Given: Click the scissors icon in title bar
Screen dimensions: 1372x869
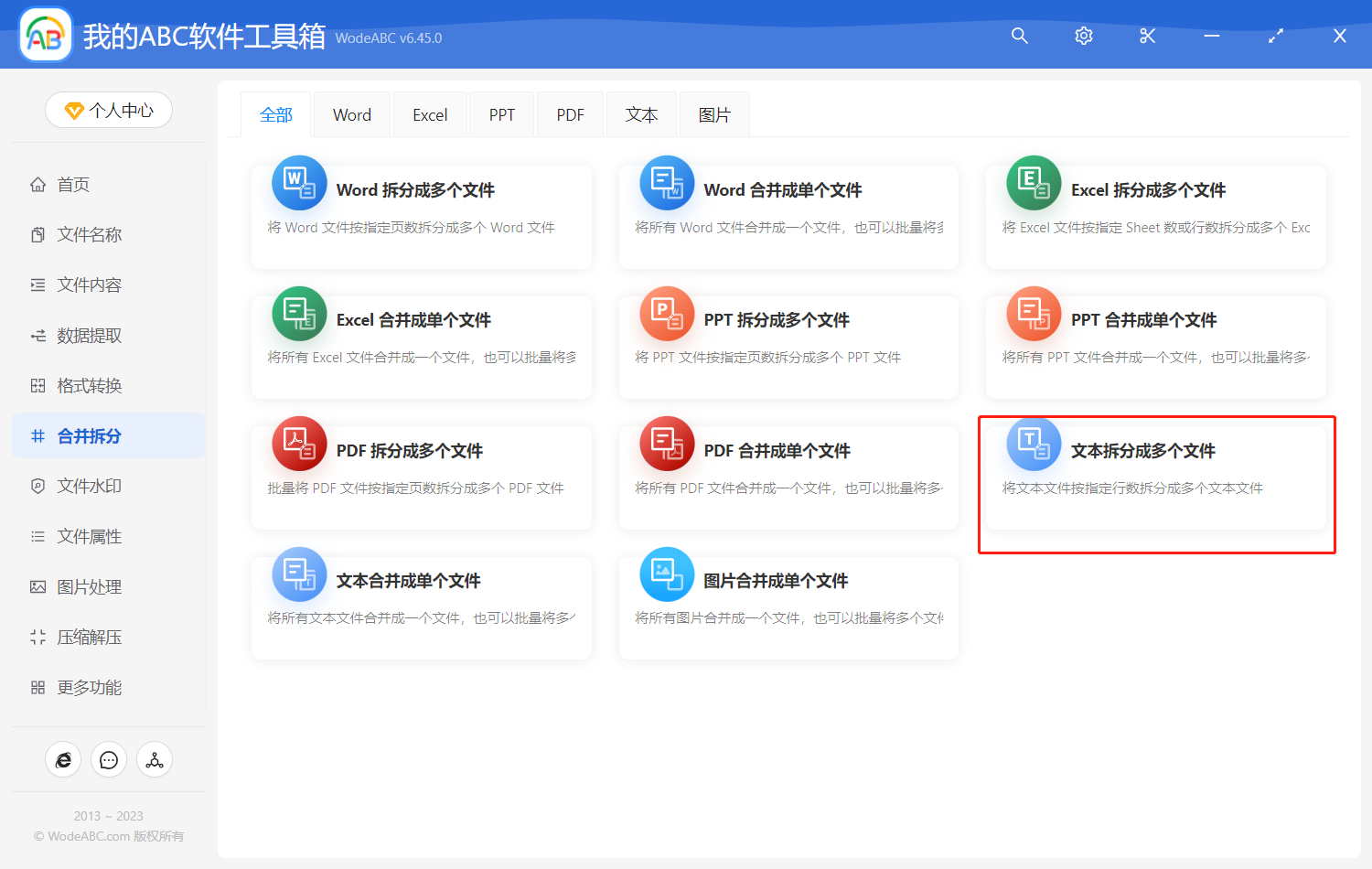Looking at the screenshot, I should click(1147, 36).
